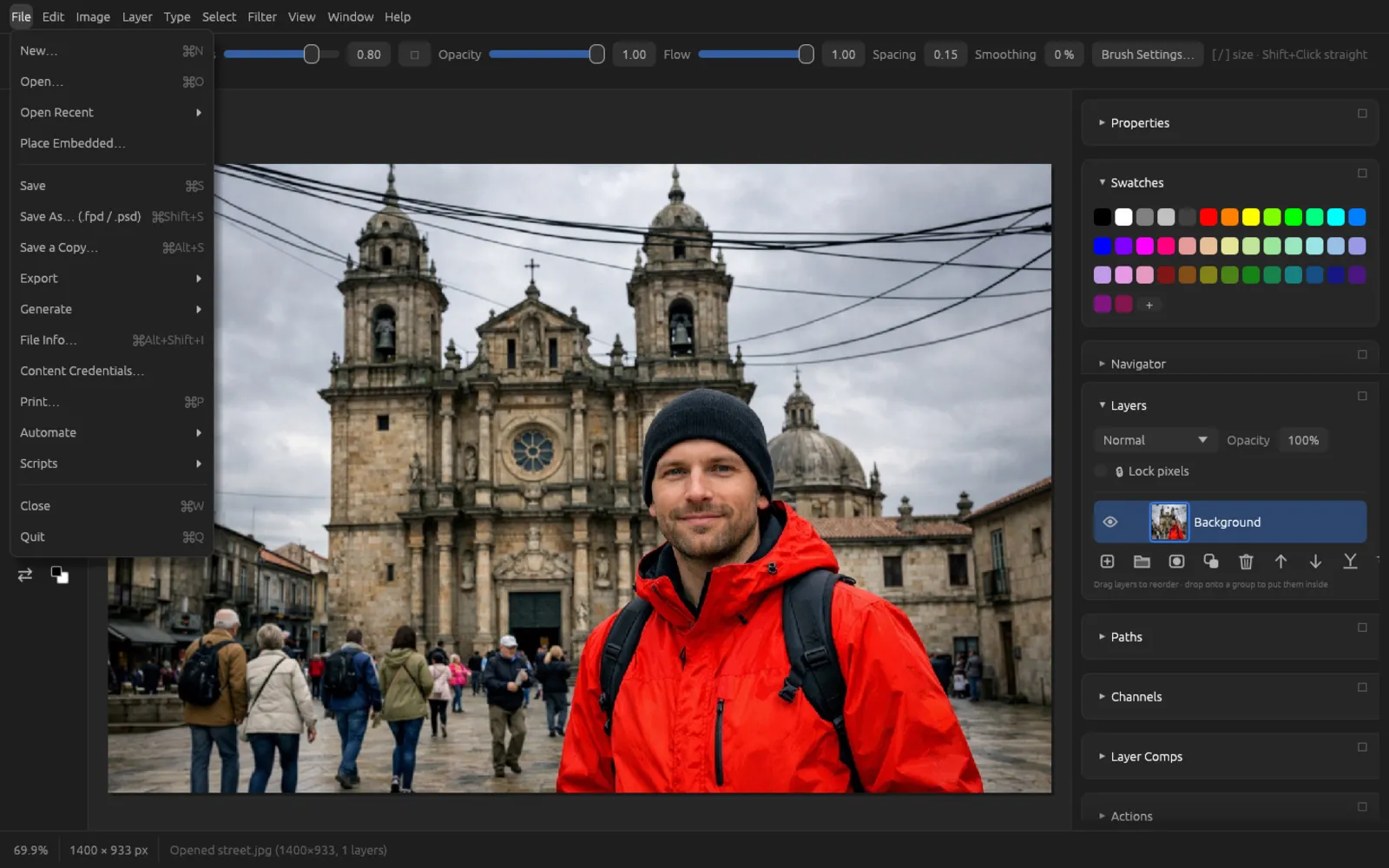Click the underlined Y icon in the Layers toolbar

coord(1350,562)
